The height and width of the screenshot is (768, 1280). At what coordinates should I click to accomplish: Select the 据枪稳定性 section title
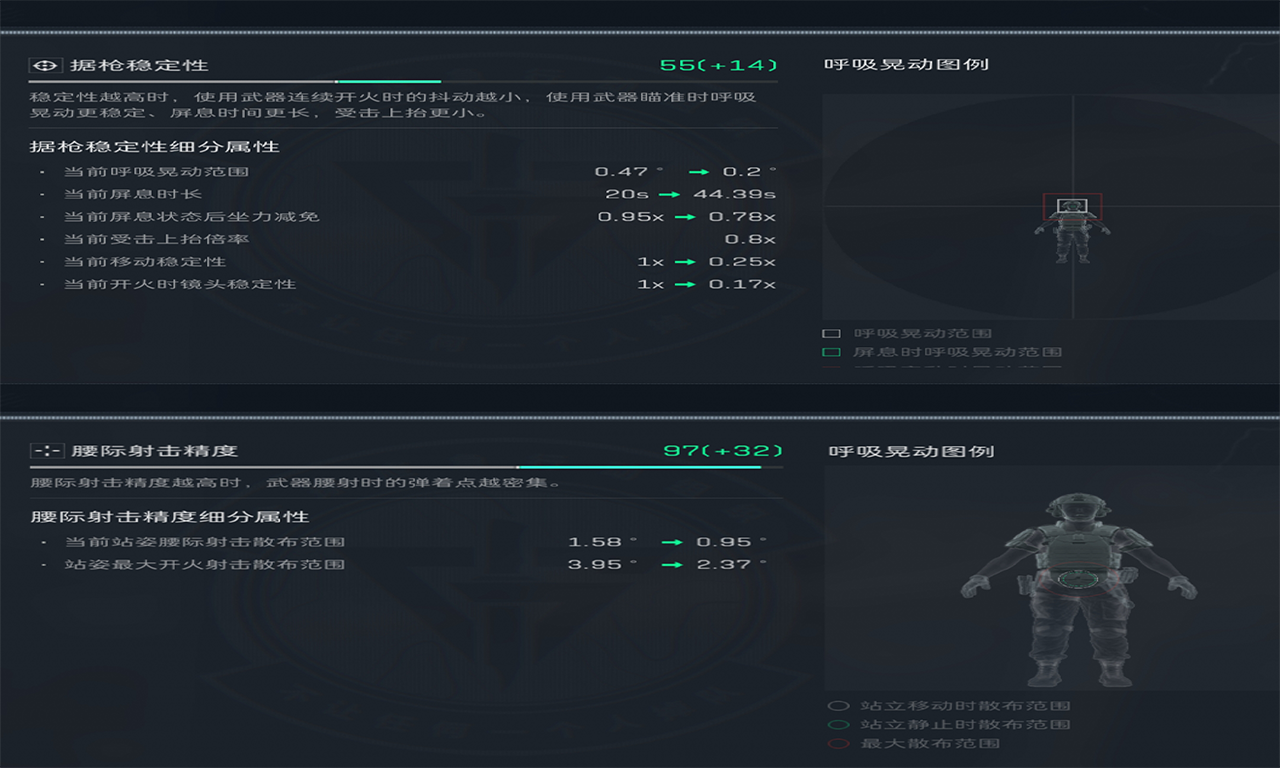139,65
